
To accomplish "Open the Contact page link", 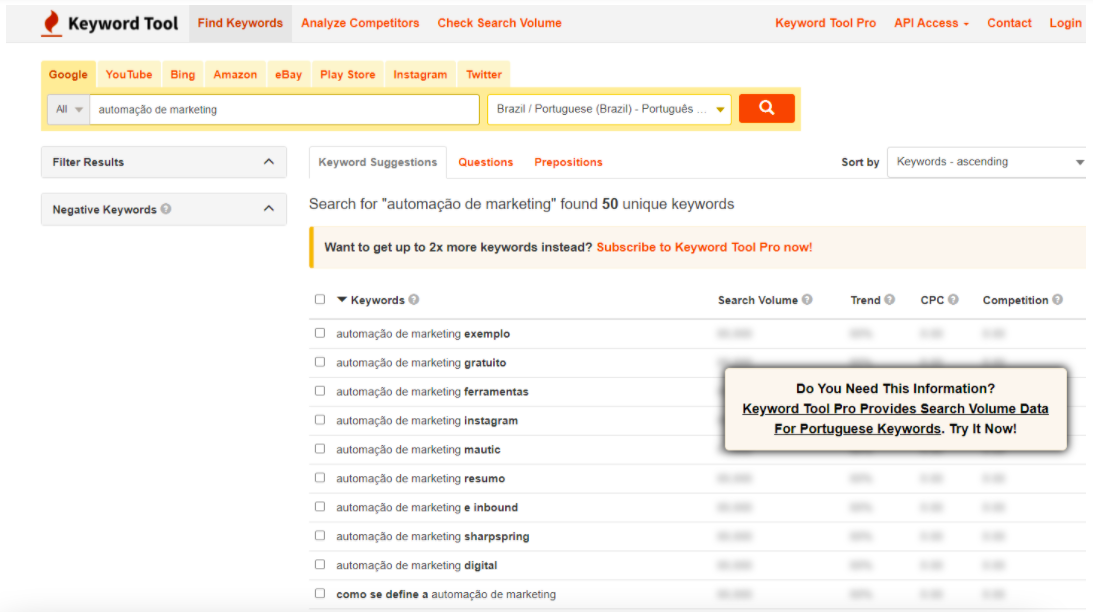I will click(x=1009, y=23).
